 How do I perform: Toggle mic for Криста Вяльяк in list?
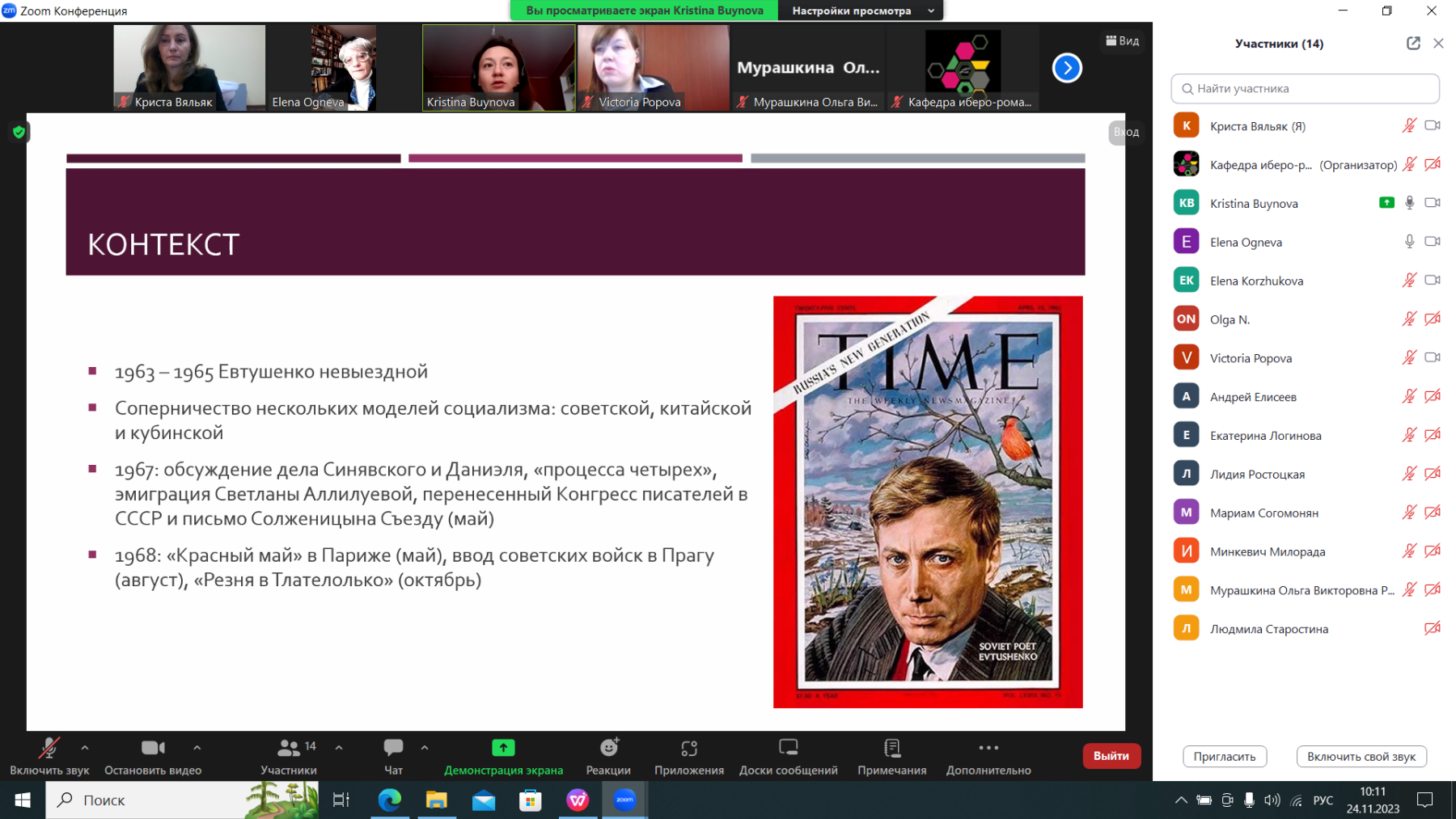click(1409, 125)
